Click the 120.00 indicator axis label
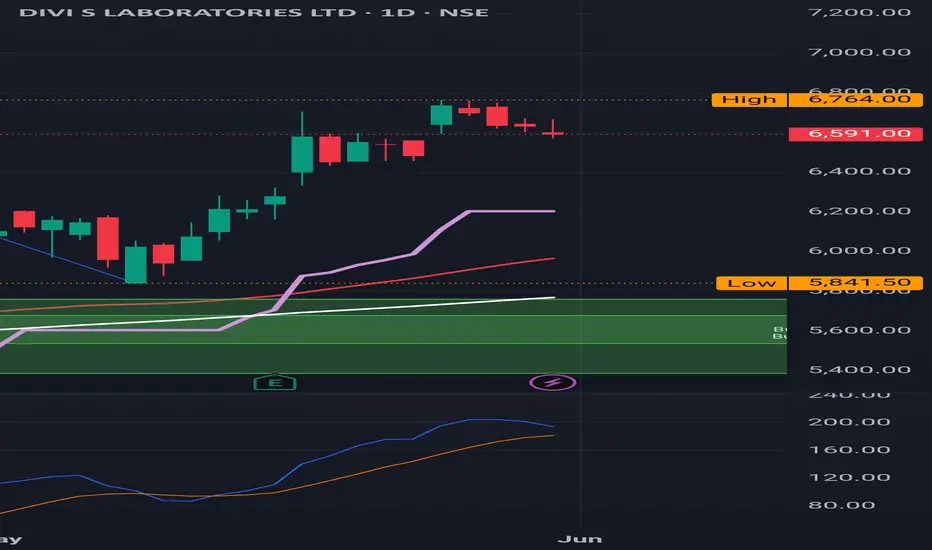 click(x=849, y=477)
